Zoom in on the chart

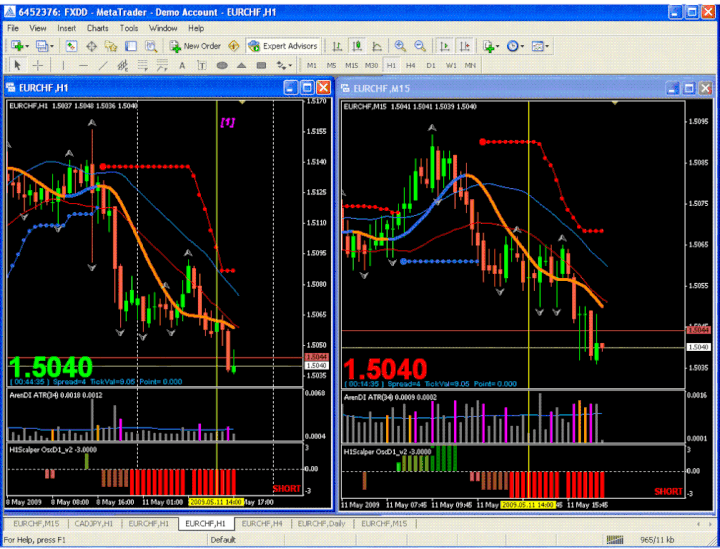[400, 46]
